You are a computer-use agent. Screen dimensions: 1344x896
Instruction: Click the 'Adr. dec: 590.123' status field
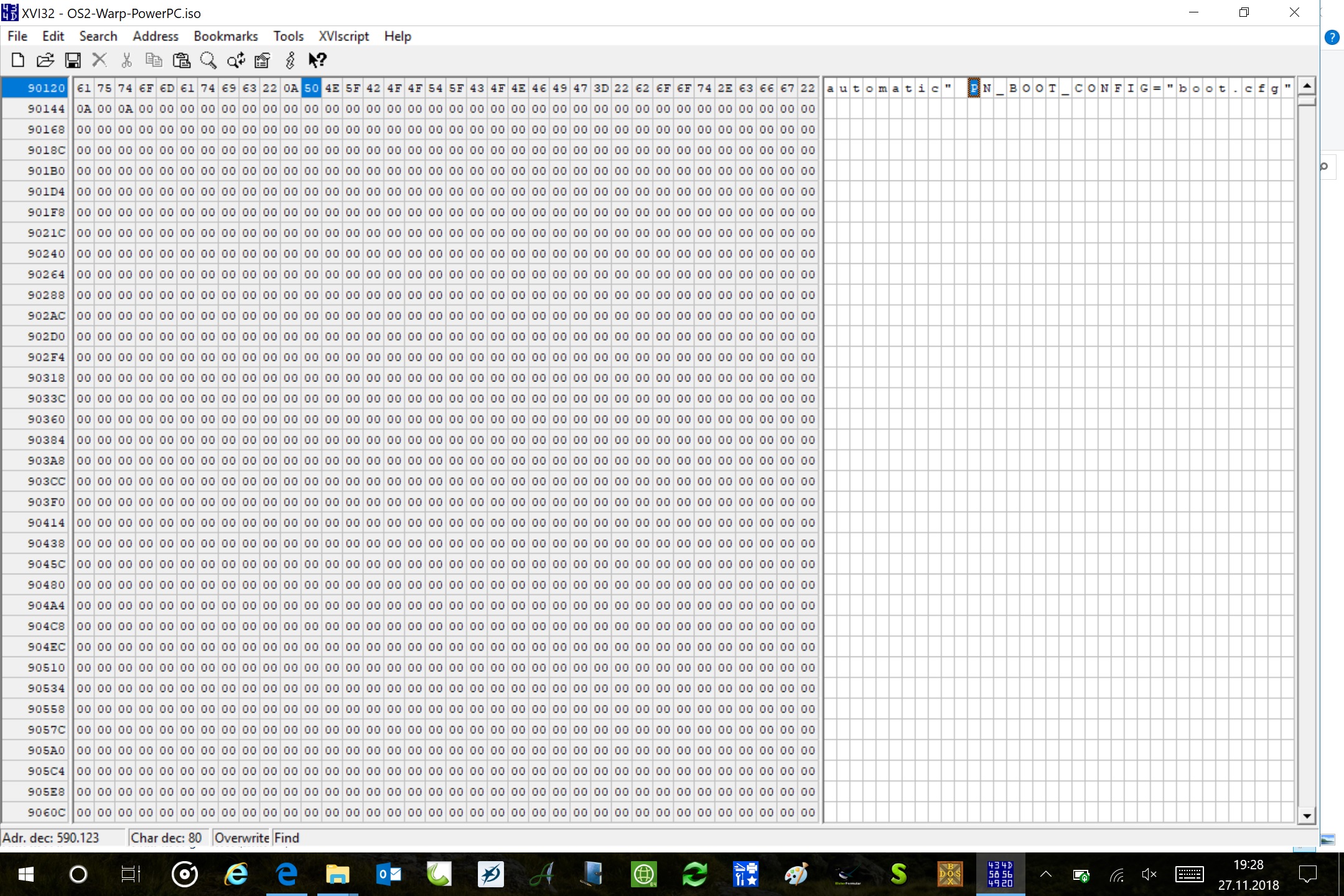(63, 838)
